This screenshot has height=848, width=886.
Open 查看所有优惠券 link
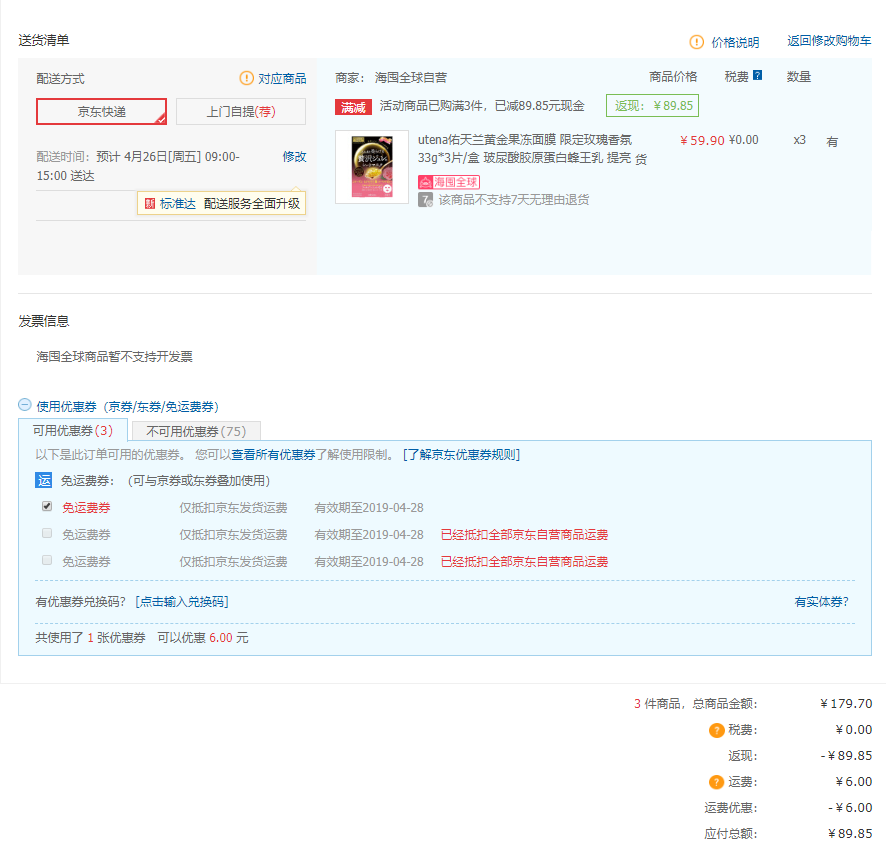point(273,455)
